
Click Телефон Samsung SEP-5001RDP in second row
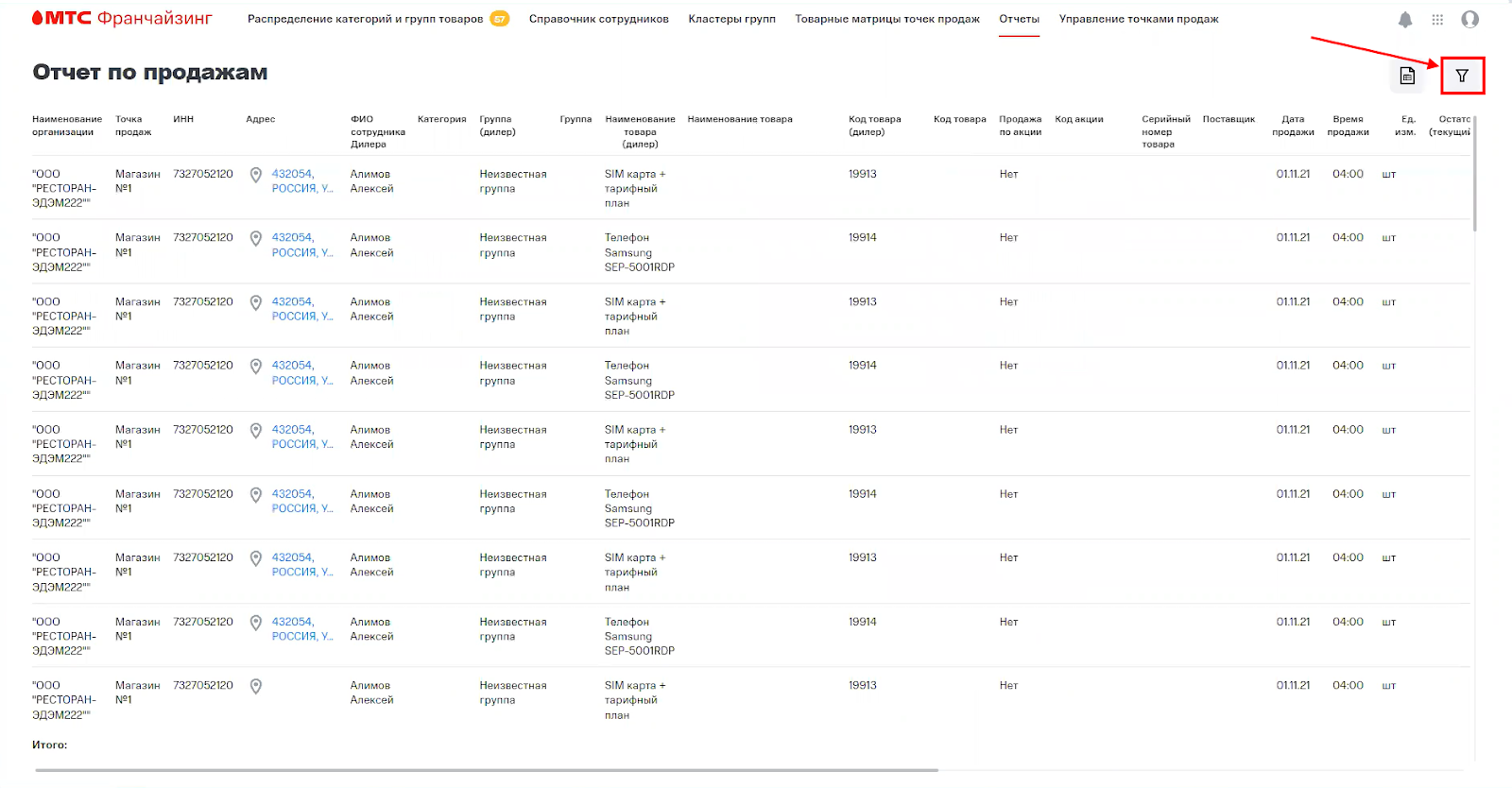tap(640, 252)
